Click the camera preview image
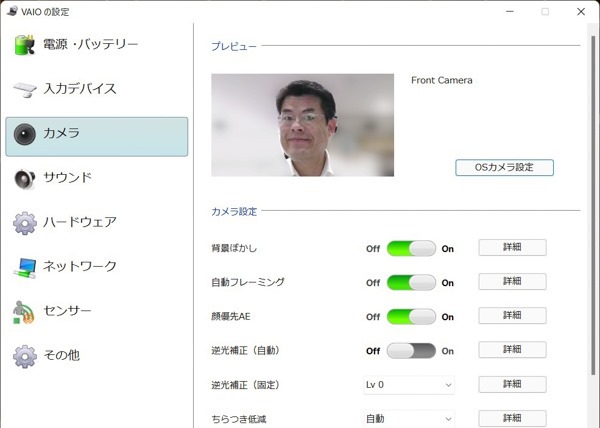Viewport: 600px width, 428px height. 302,125
